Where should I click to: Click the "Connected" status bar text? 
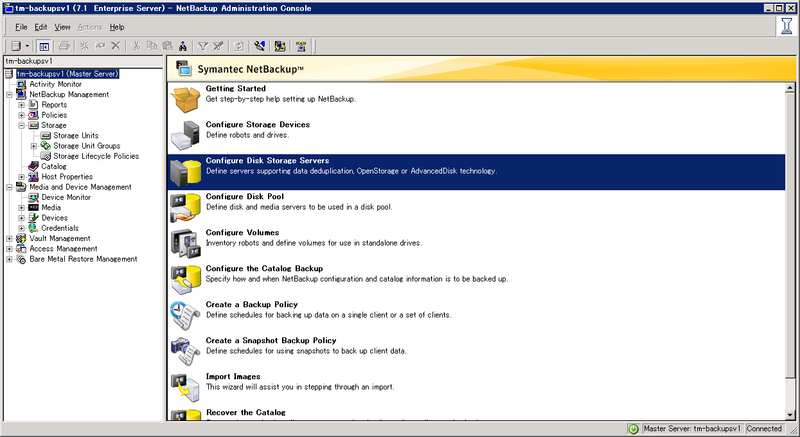[x=764, y=429]
